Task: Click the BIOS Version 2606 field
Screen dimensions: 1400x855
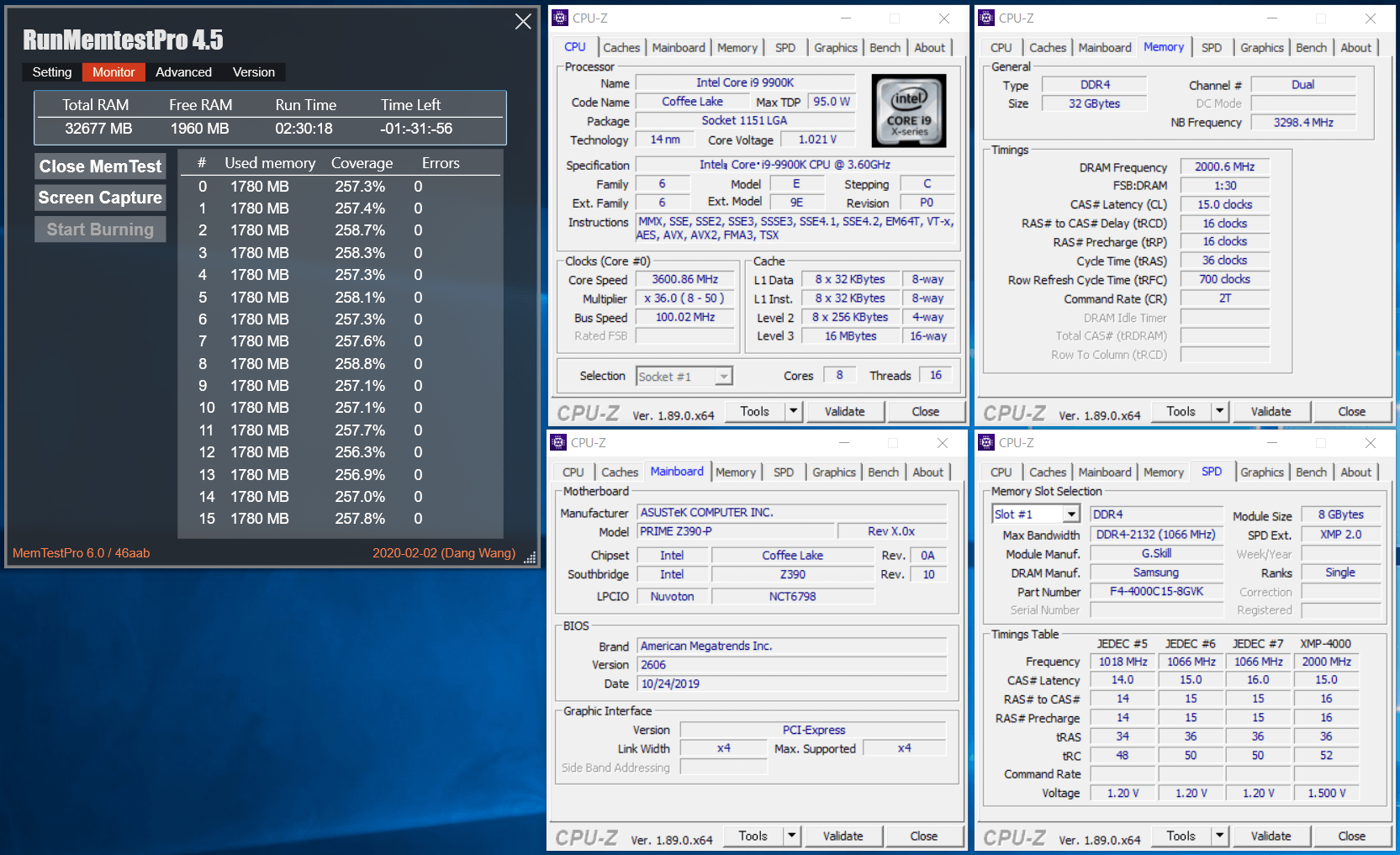Action: [x=792, y=664]
